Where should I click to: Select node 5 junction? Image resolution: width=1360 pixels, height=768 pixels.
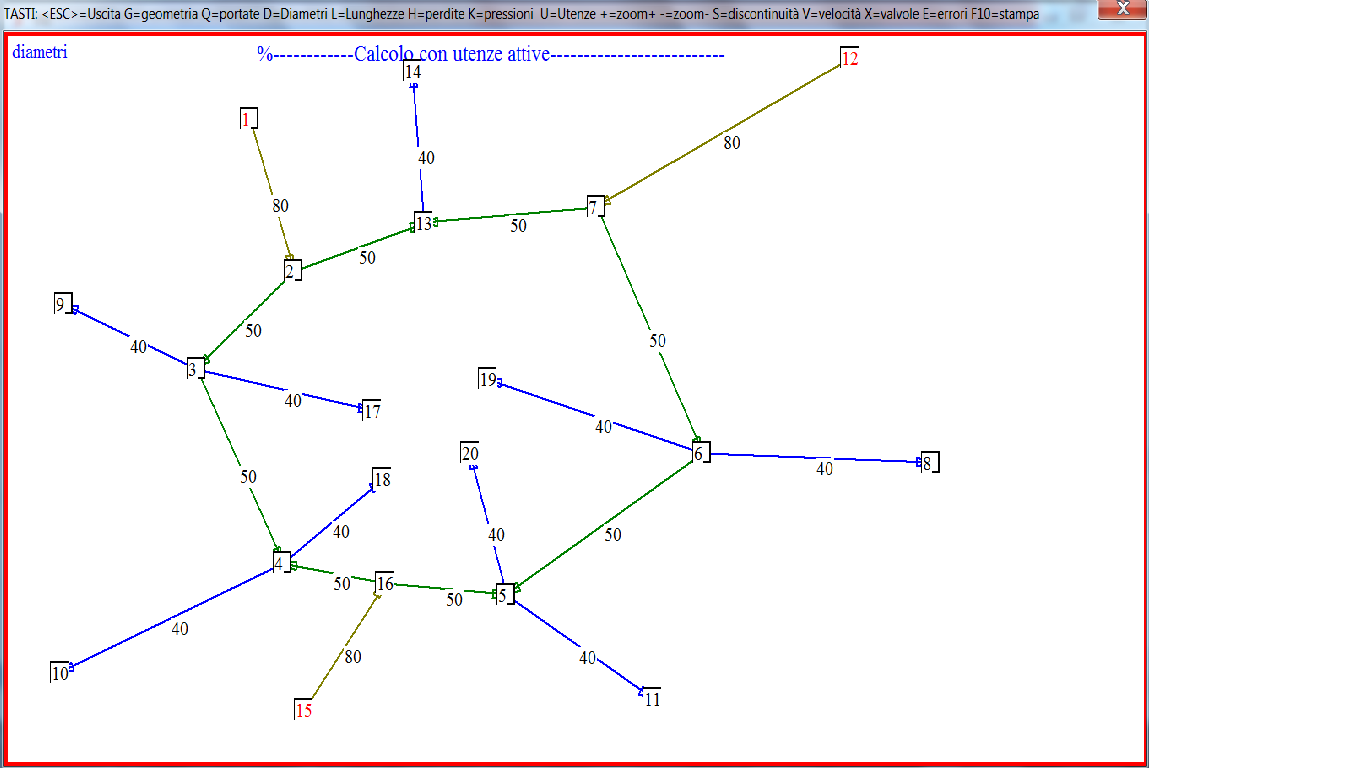click(x=506, y=594)
